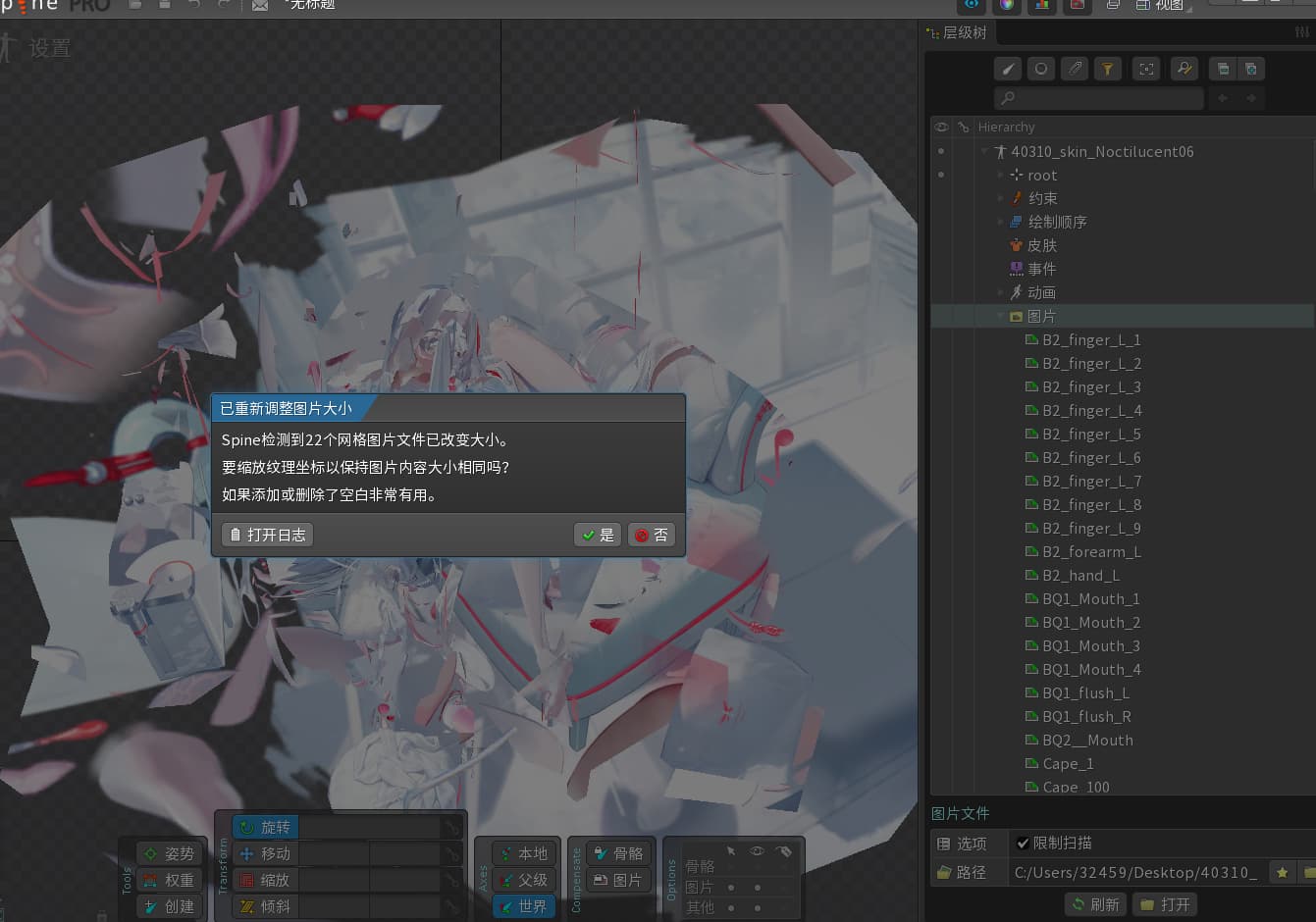
Task: Select the 倾斜 transform tool
Action: pyautogui.click(x=266, y=906)
